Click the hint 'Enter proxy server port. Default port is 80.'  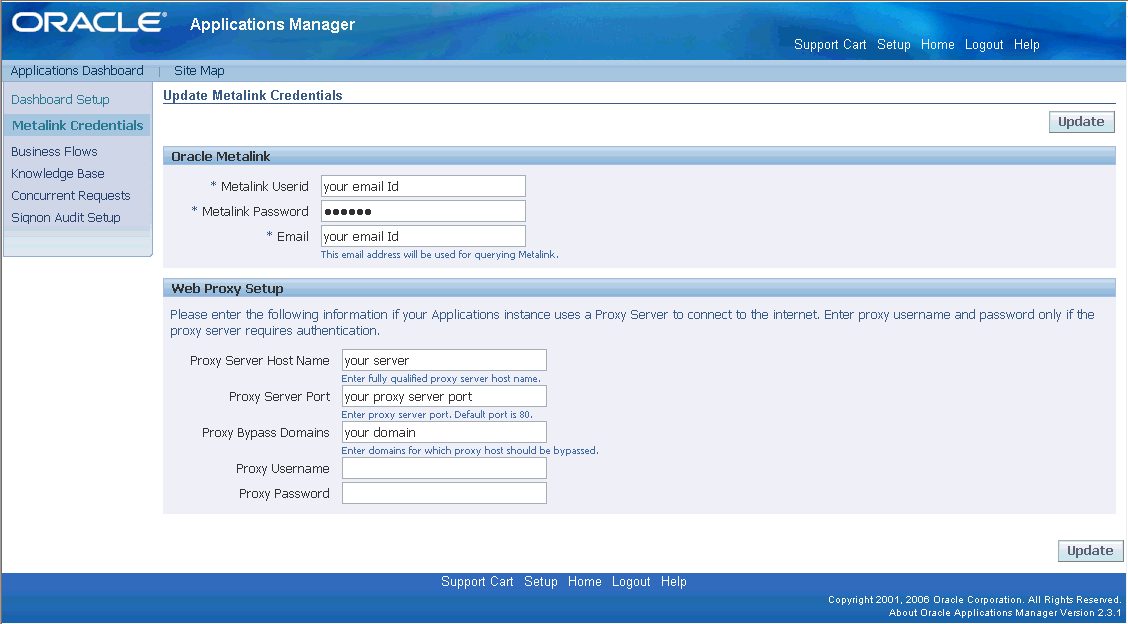tap(437, 415)
